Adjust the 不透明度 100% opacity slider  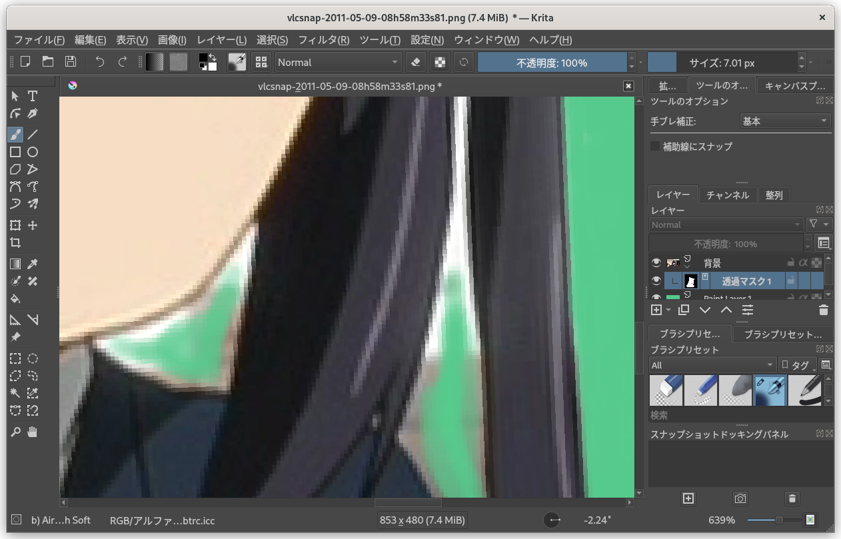click(x=552, y=62)
